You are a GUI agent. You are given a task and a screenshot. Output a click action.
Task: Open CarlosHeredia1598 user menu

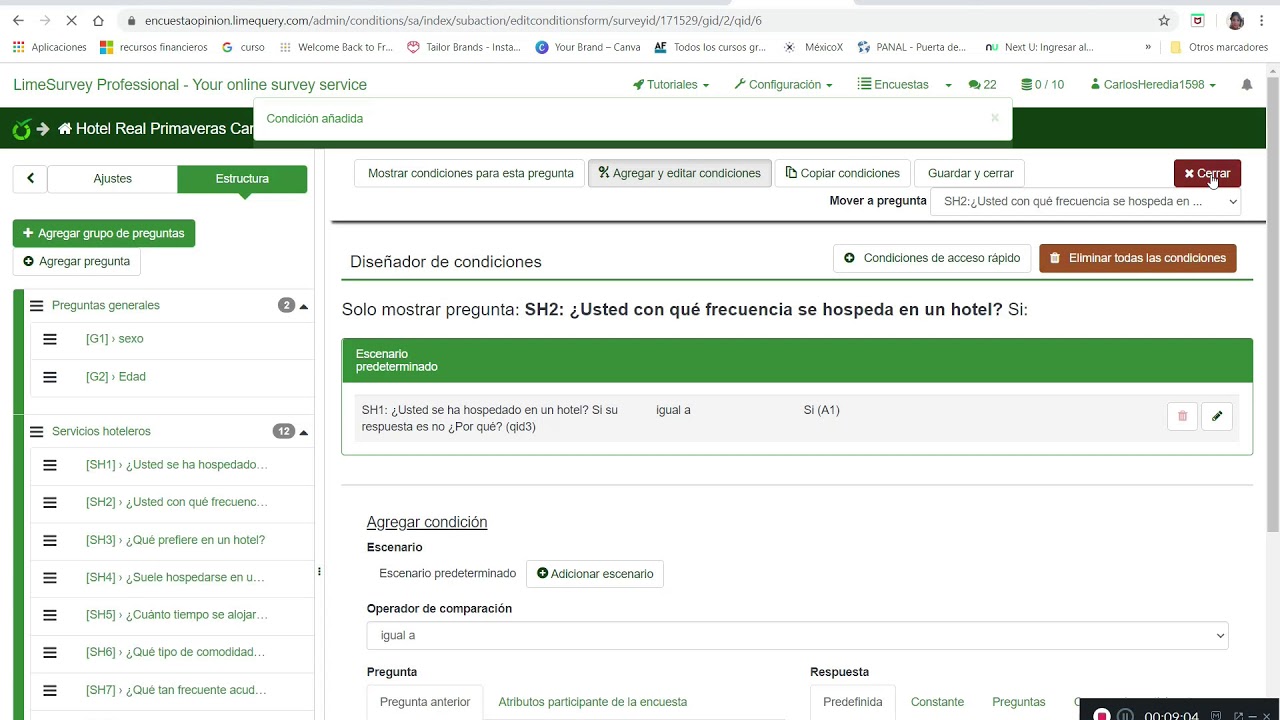click(x=1153, y=85)
